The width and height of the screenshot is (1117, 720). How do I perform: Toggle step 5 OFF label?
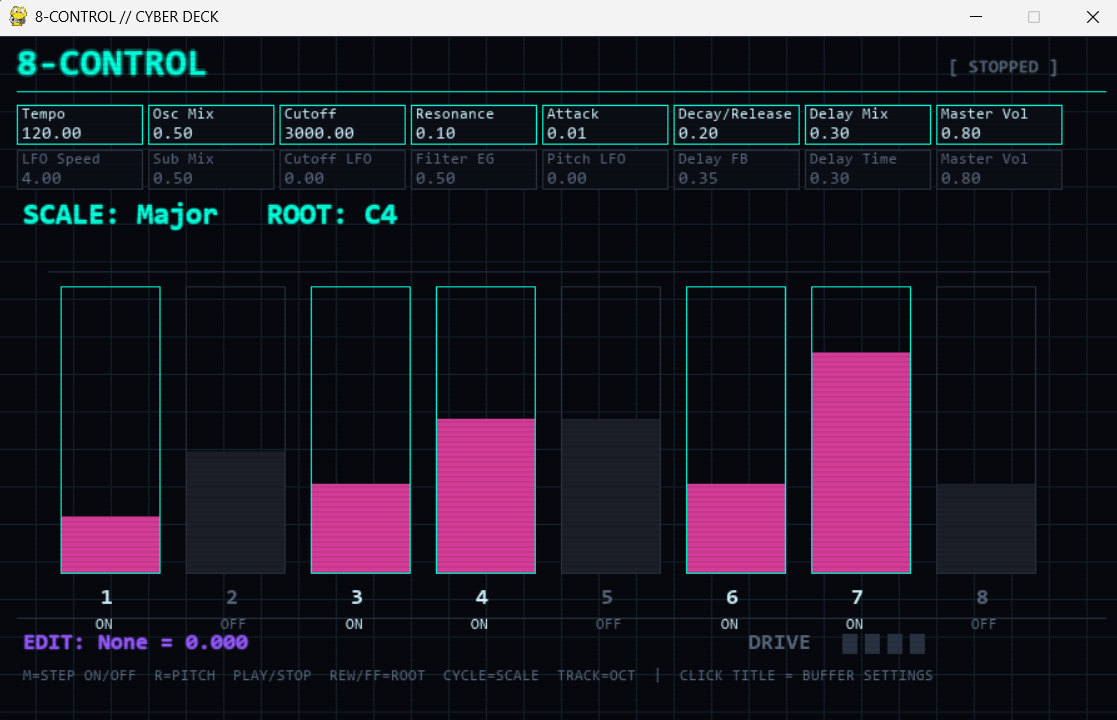pyautogui.click(x=608, y=624)
